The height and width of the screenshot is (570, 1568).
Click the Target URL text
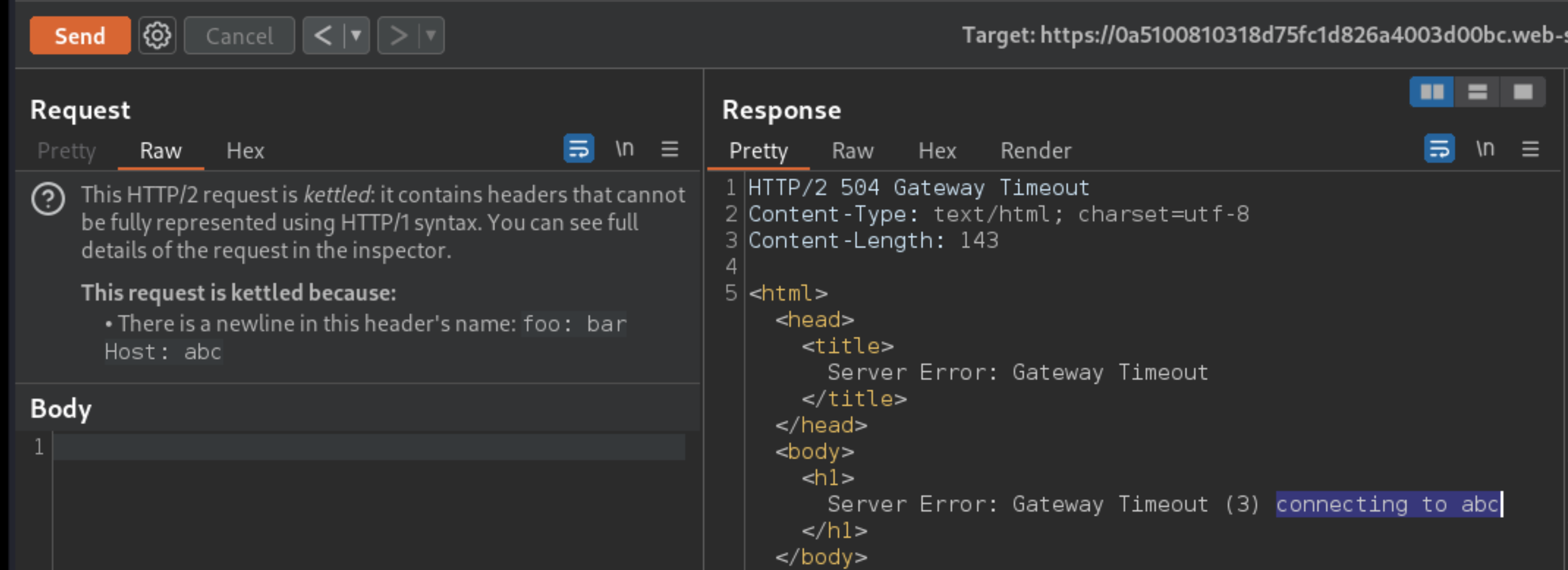1264,35
